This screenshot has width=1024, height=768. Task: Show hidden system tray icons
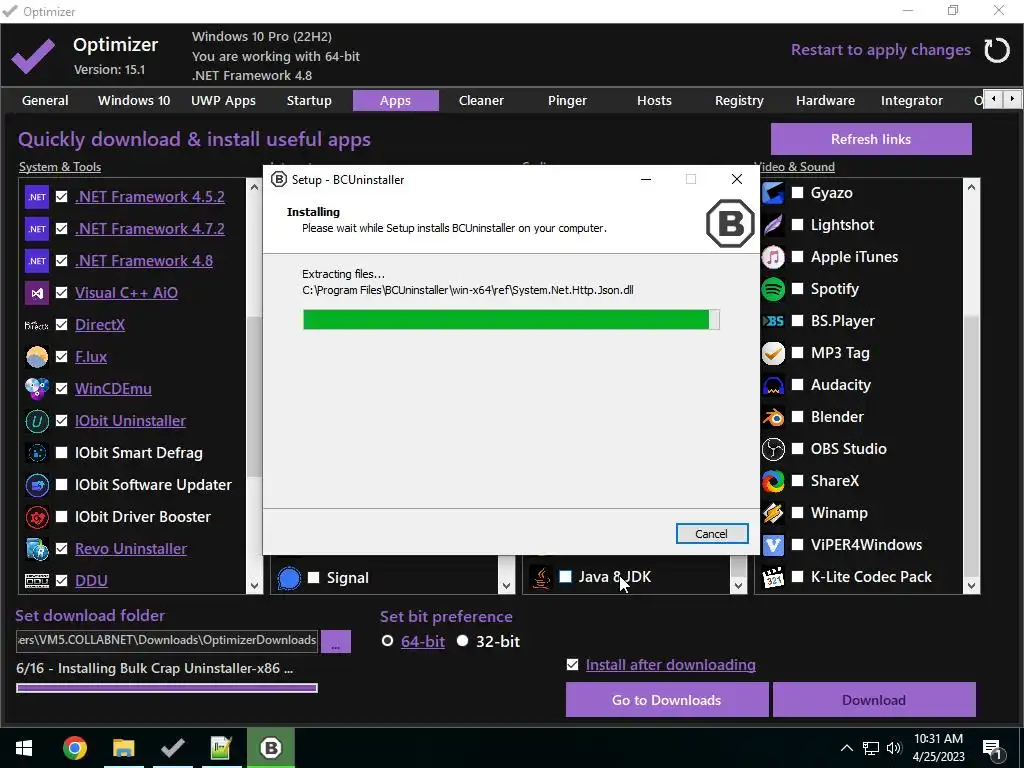(x=846, y=748)
